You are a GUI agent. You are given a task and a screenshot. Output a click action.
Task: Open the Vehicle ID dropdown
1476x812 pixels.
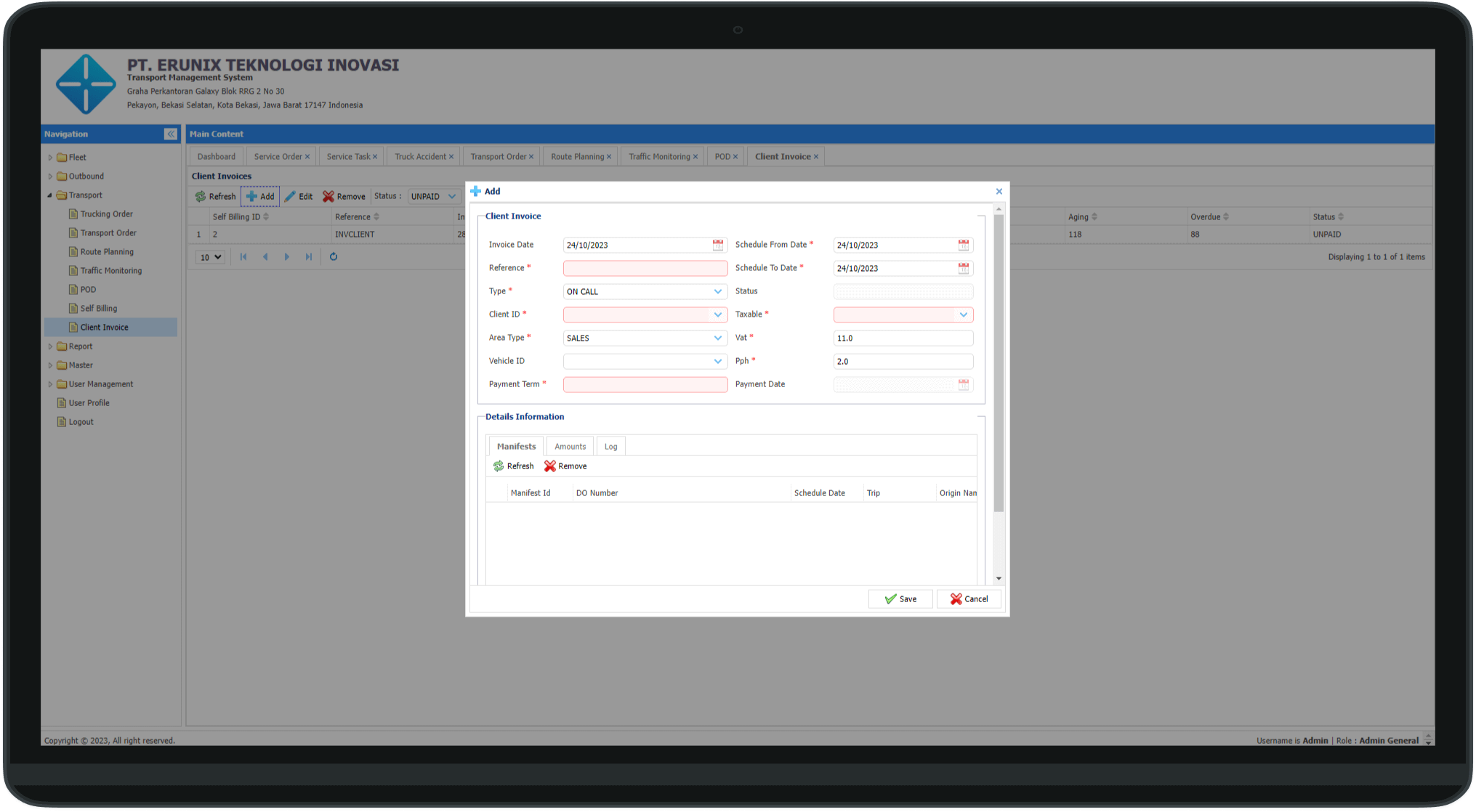pyautogui.click(x=718, y=362)
